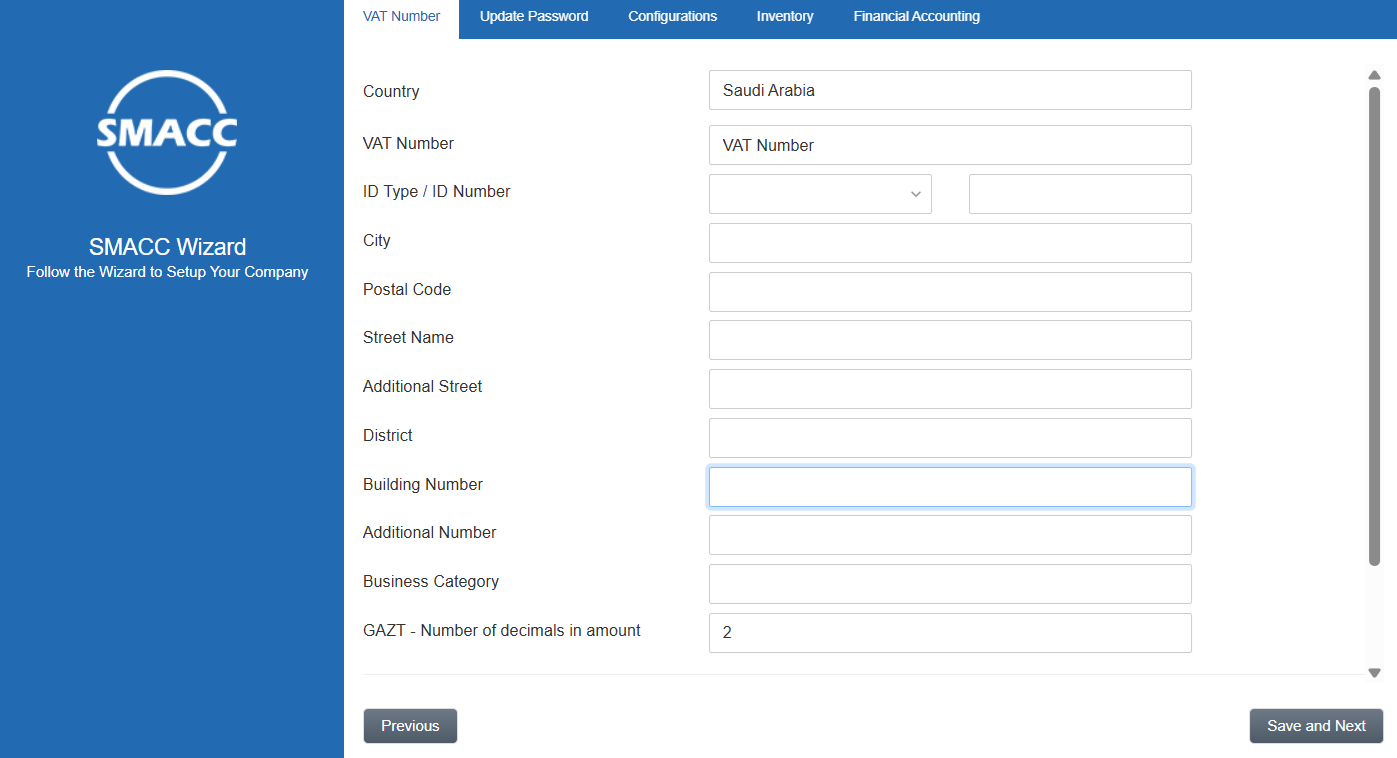Select the Street Name input
Image resolution: width=1397 pixels, height=758 pixels.
point(949,340)
